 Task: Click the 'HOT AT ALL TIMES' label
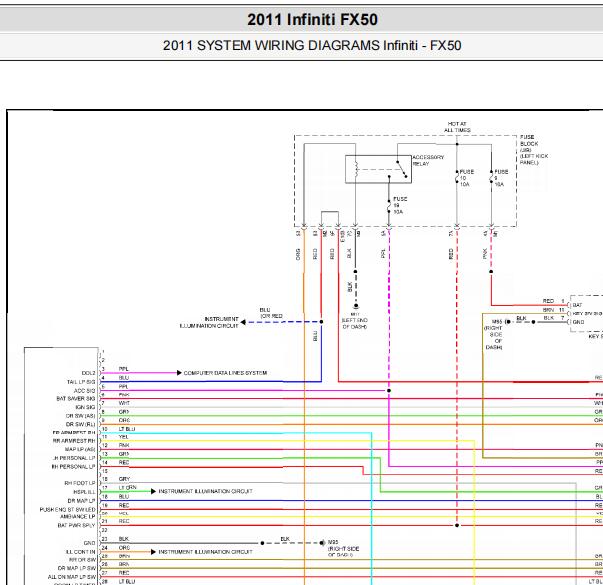tap(457, 127)
